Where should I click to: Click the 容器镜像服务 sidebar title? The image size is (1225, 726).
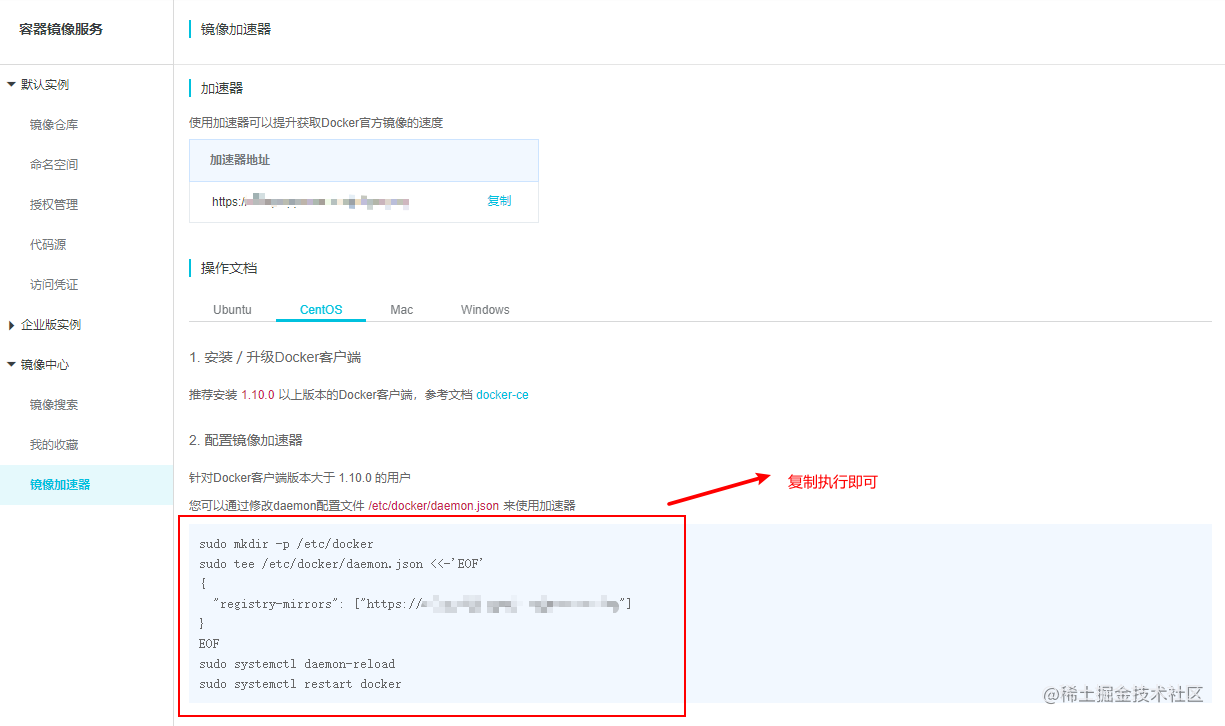61,29
